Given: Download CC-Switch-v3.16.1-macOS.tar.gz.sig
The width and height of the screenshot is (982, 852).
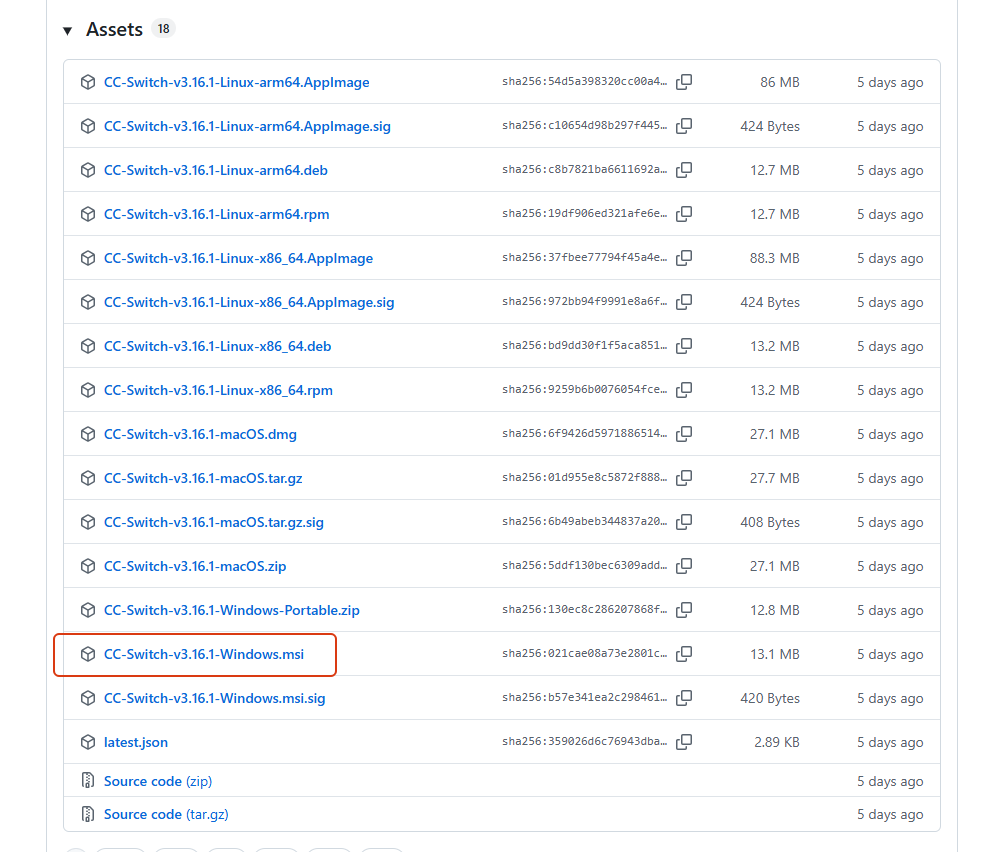Looking at the screenshot, I should click(214, 522).
